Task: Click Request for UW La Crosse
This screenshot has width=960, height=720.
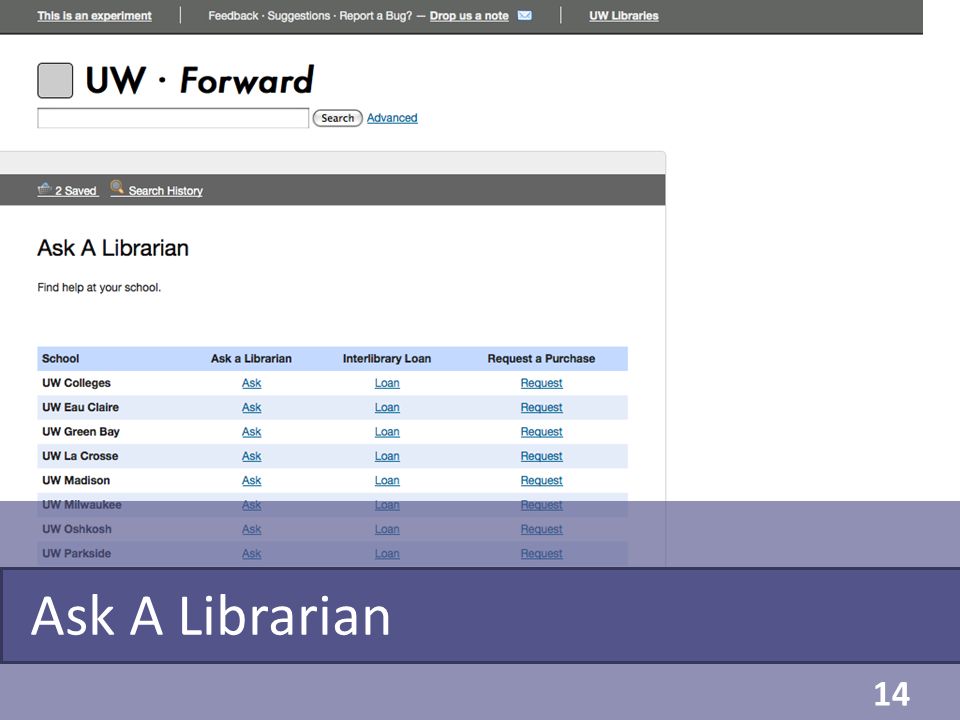Action: (x=541, y=457)
